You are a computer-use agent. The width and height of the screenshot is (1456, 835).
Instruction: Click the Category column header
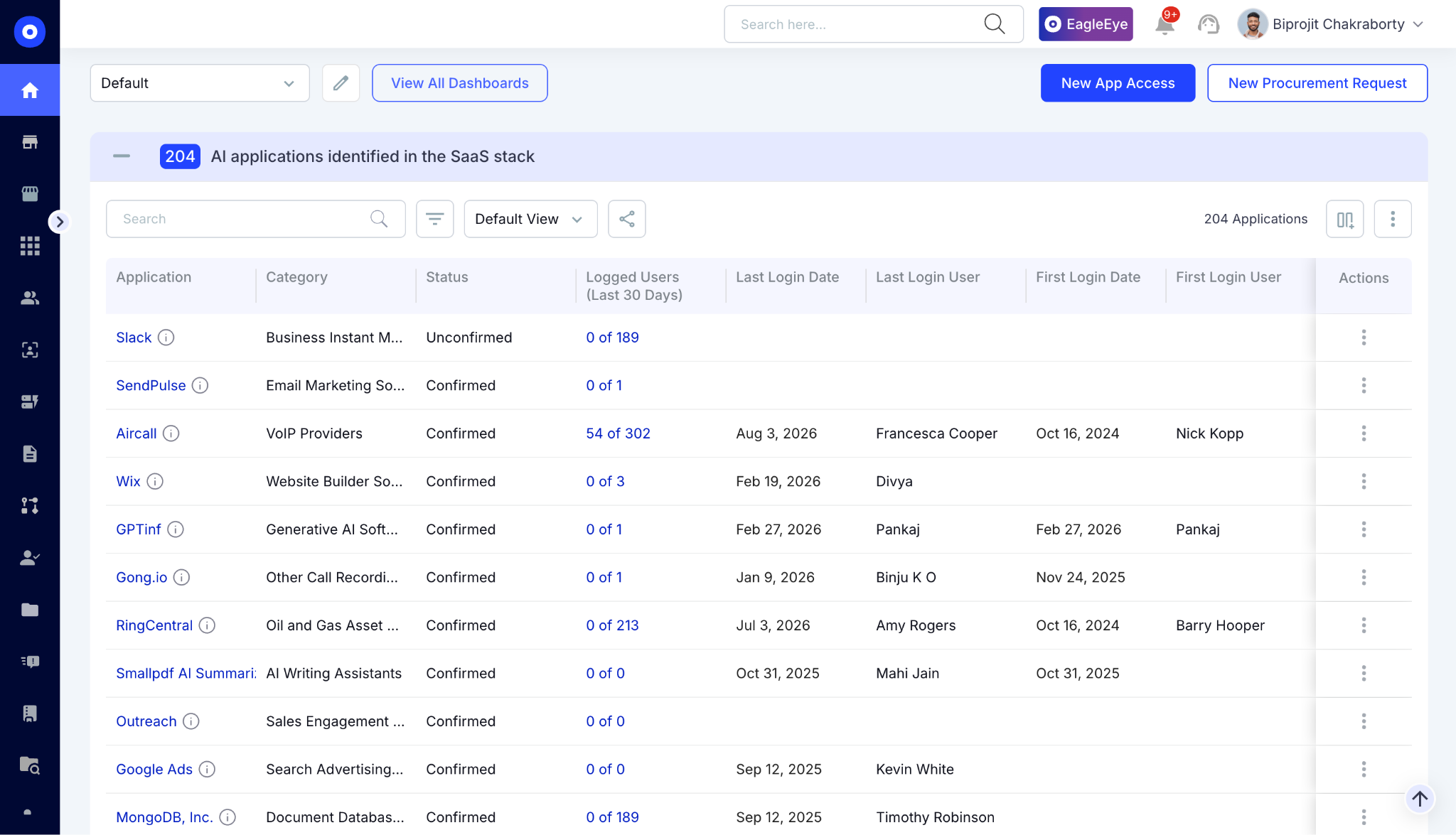[296, 277]
